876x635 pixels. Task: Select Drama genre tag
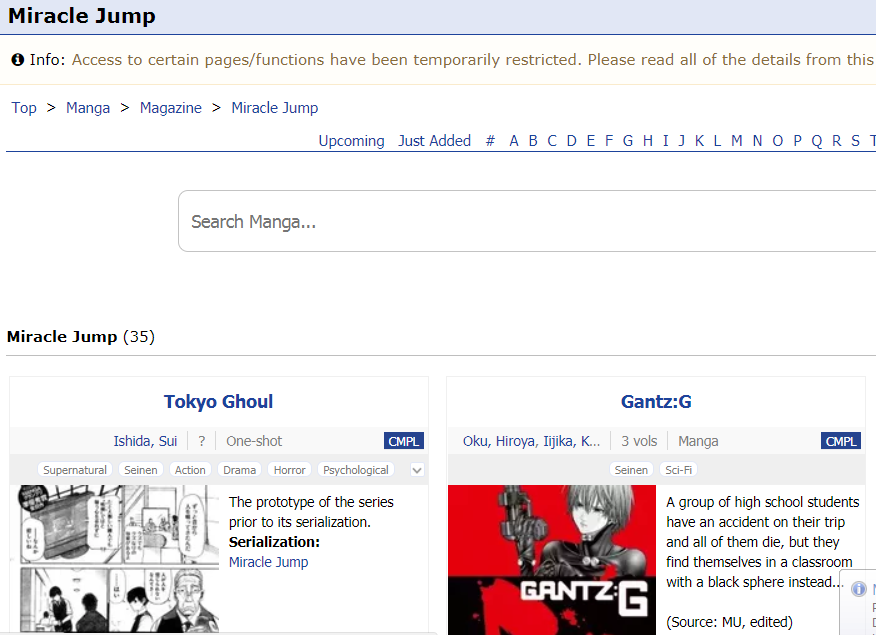[x=240, y=470]
